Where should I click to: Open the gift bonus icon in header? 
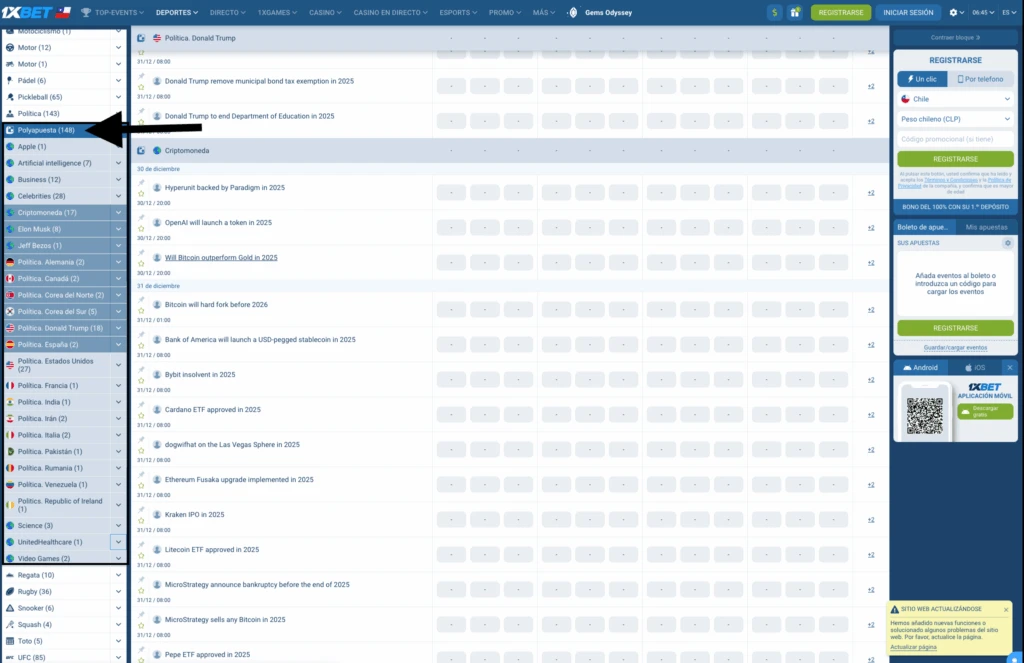click(795, 13)
